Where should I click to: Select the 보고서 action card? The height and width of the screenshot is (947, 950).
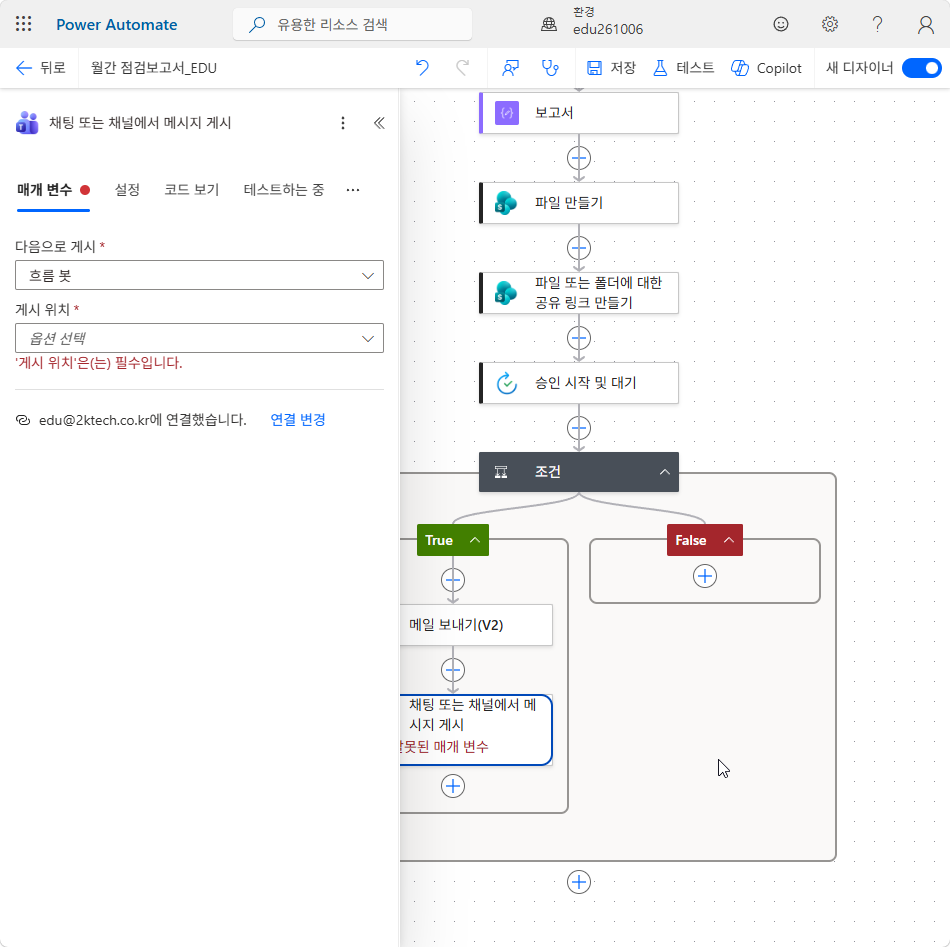coord(579,113)
